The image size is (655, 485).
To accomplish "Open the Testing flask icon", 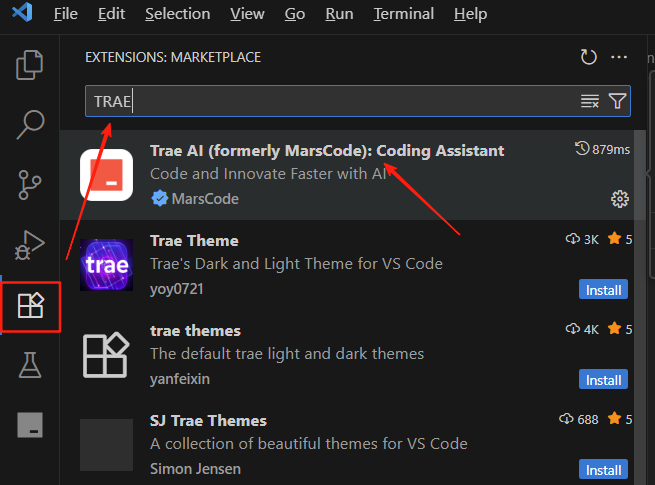I will point(30,365).
